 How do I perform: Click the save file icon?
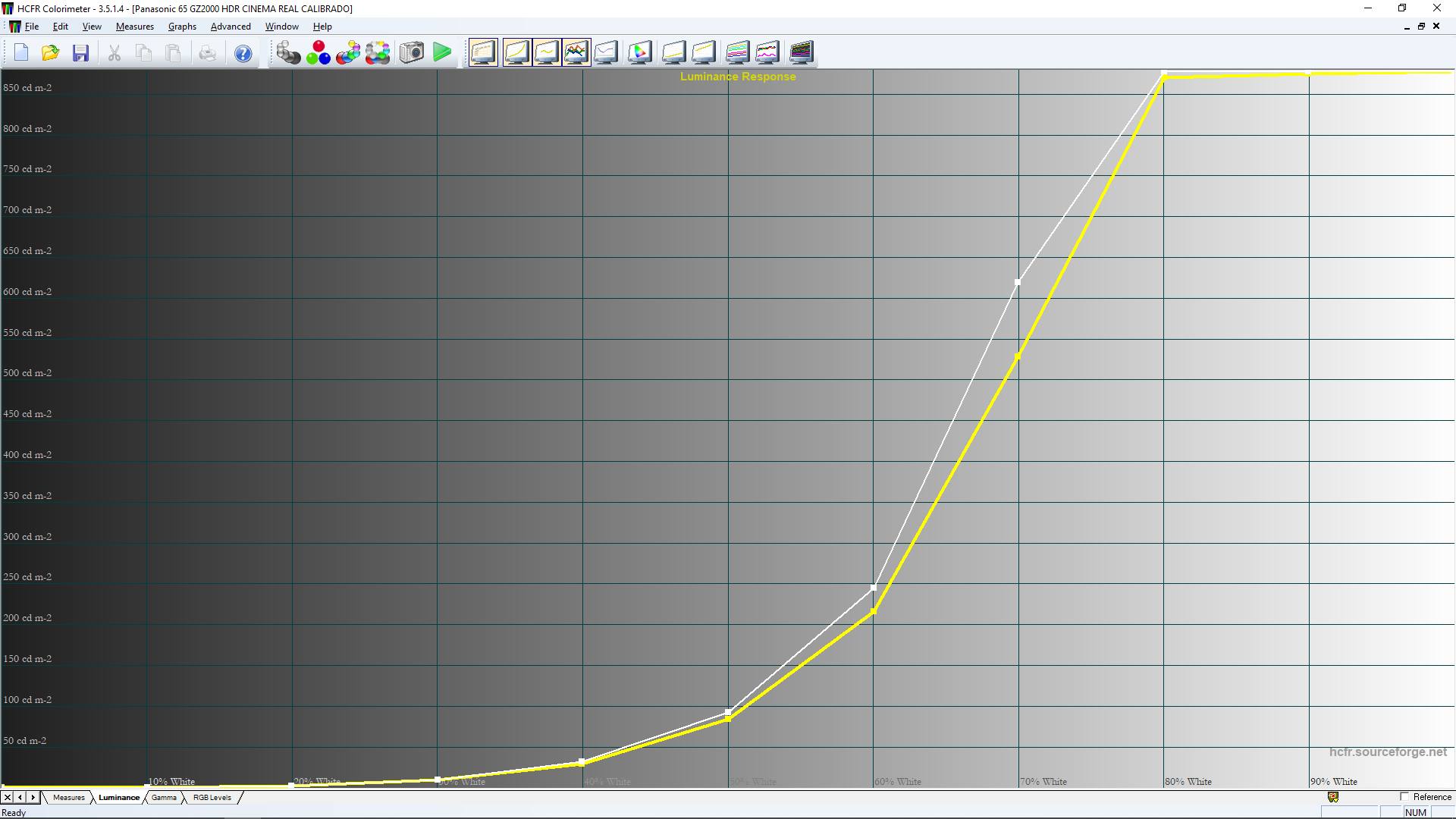81,52
